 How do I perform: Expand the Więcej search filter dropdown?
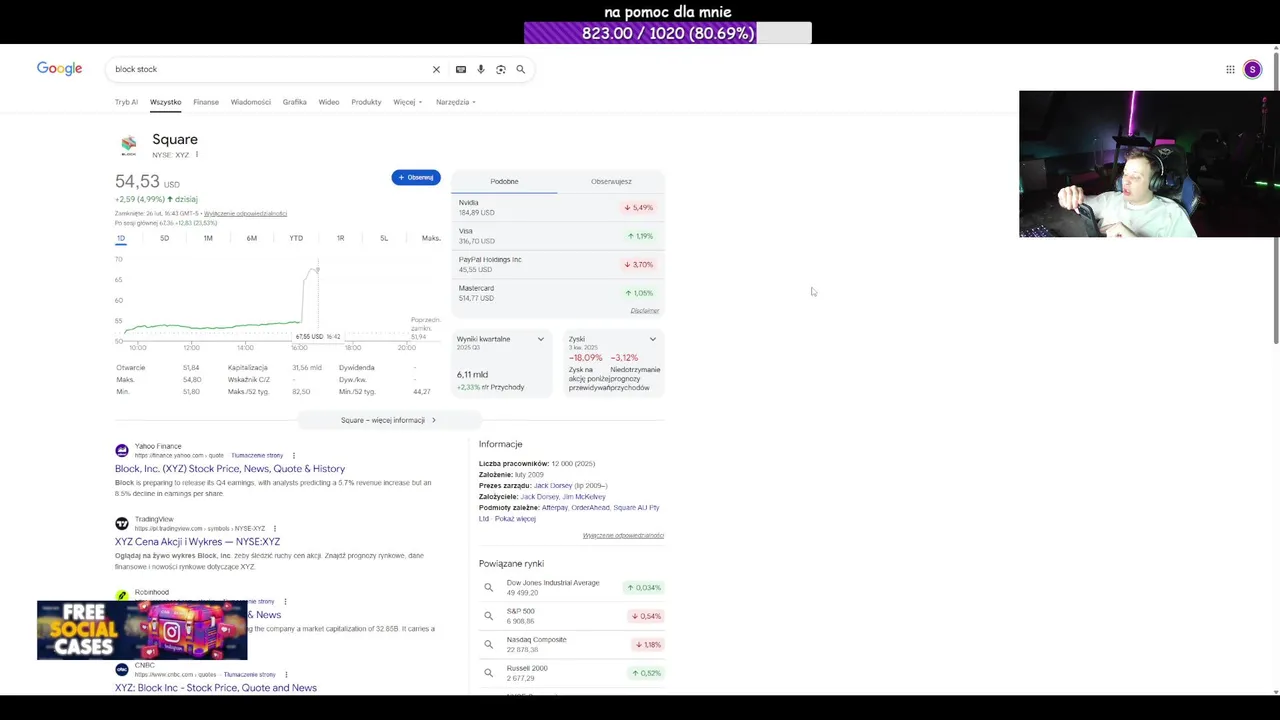click(x=408, y=102)
